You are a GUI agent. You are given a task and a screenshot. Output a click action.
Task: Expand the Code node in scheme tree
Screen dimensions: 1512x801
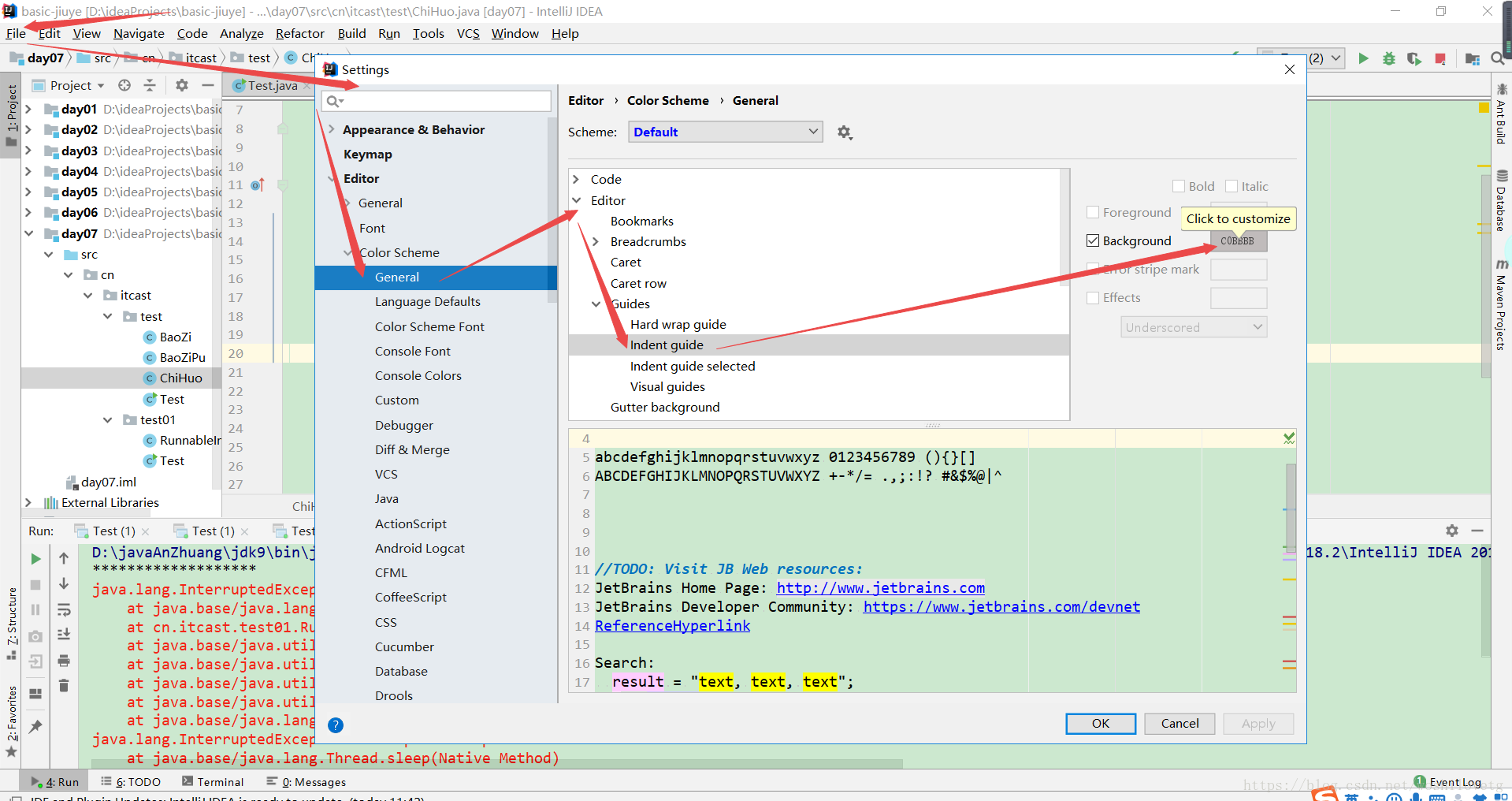[x=576, y=180]
